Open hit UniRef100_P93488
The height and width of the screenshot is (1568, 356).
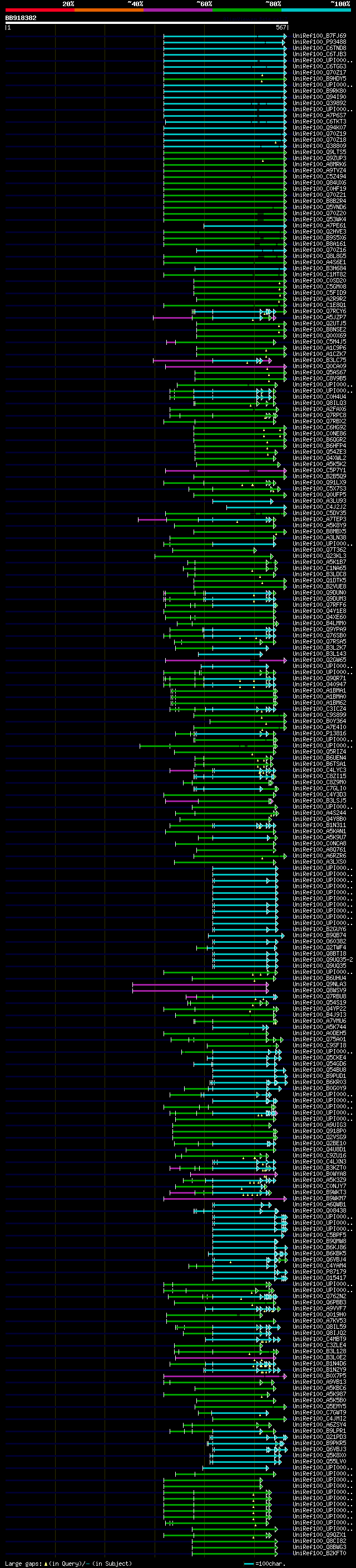tap(319, 42)
